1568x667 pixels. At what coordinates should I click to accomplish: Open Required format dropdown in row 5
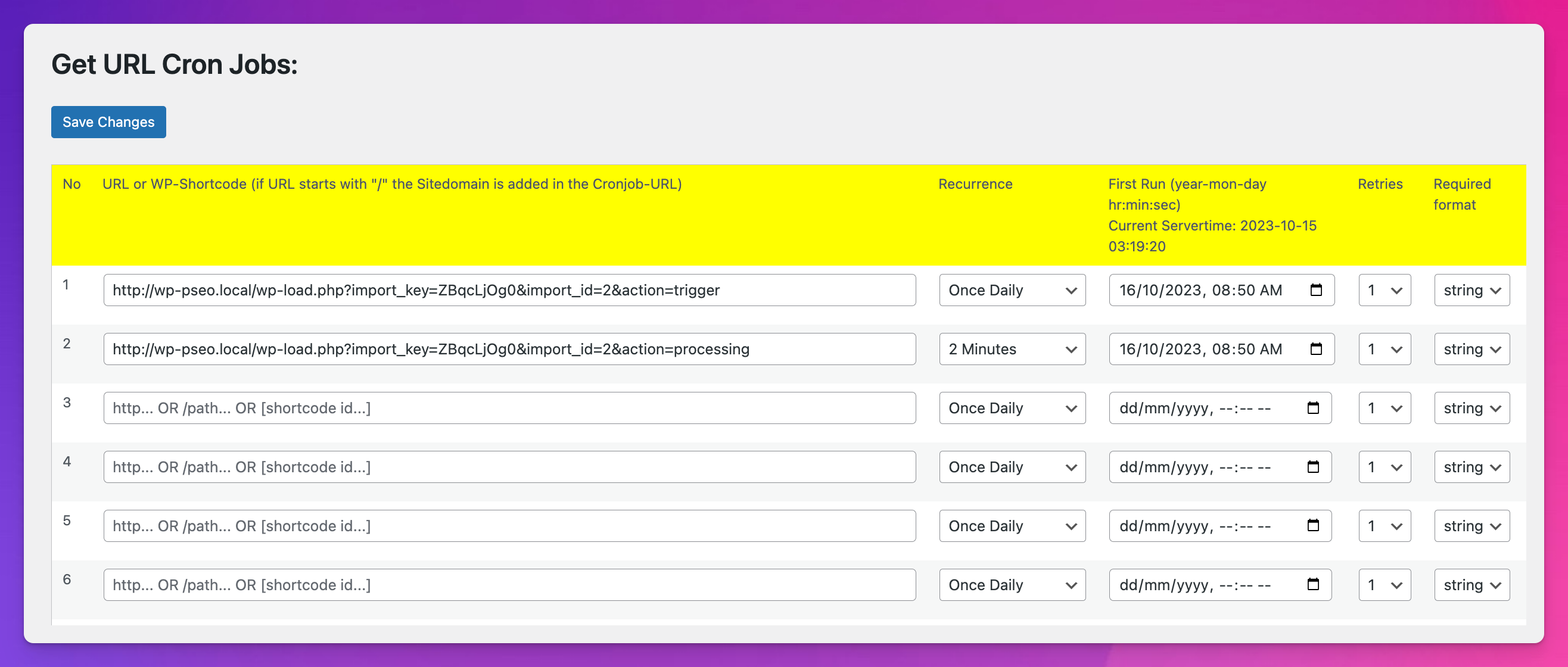[x=1472, y=526]
